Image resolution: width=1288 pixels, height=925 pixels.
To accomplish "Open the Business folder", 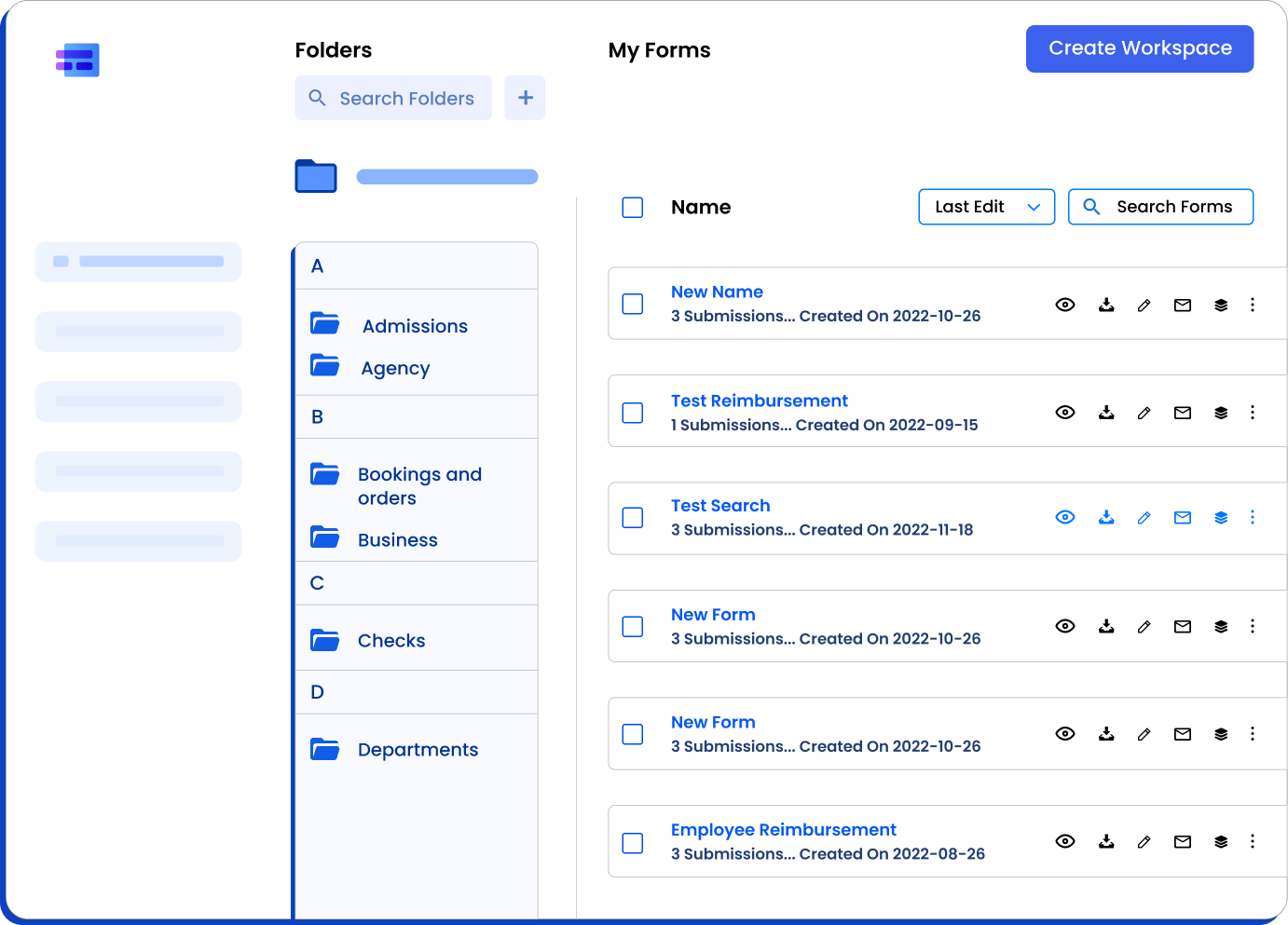I will 398,540.
